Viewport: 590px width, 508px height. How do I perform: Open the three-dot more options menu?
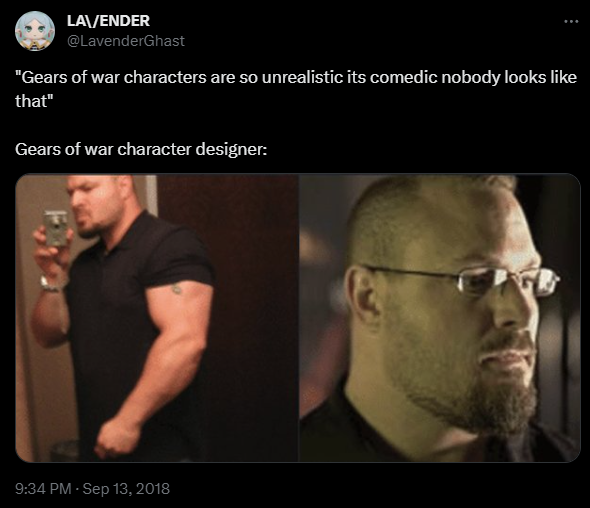571,21
